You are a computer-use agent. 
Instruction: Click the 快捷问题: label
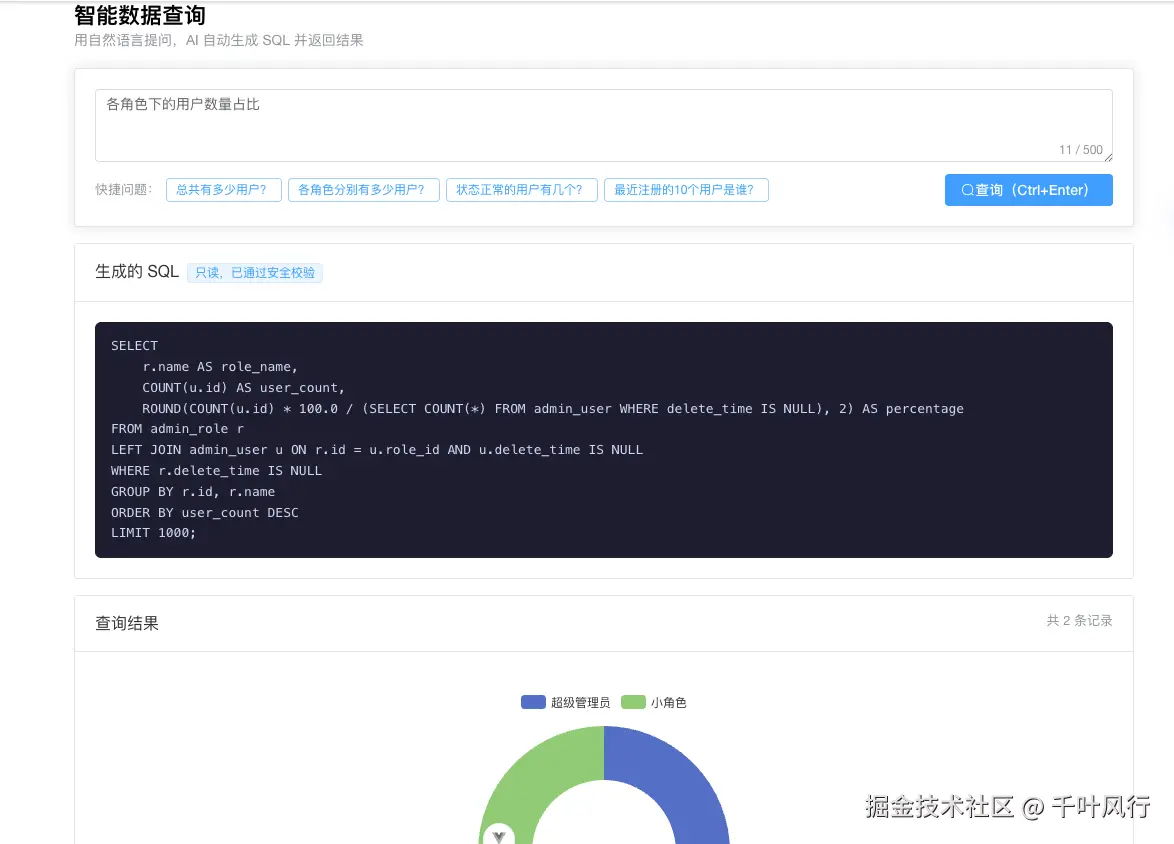[x=124, y=189]
